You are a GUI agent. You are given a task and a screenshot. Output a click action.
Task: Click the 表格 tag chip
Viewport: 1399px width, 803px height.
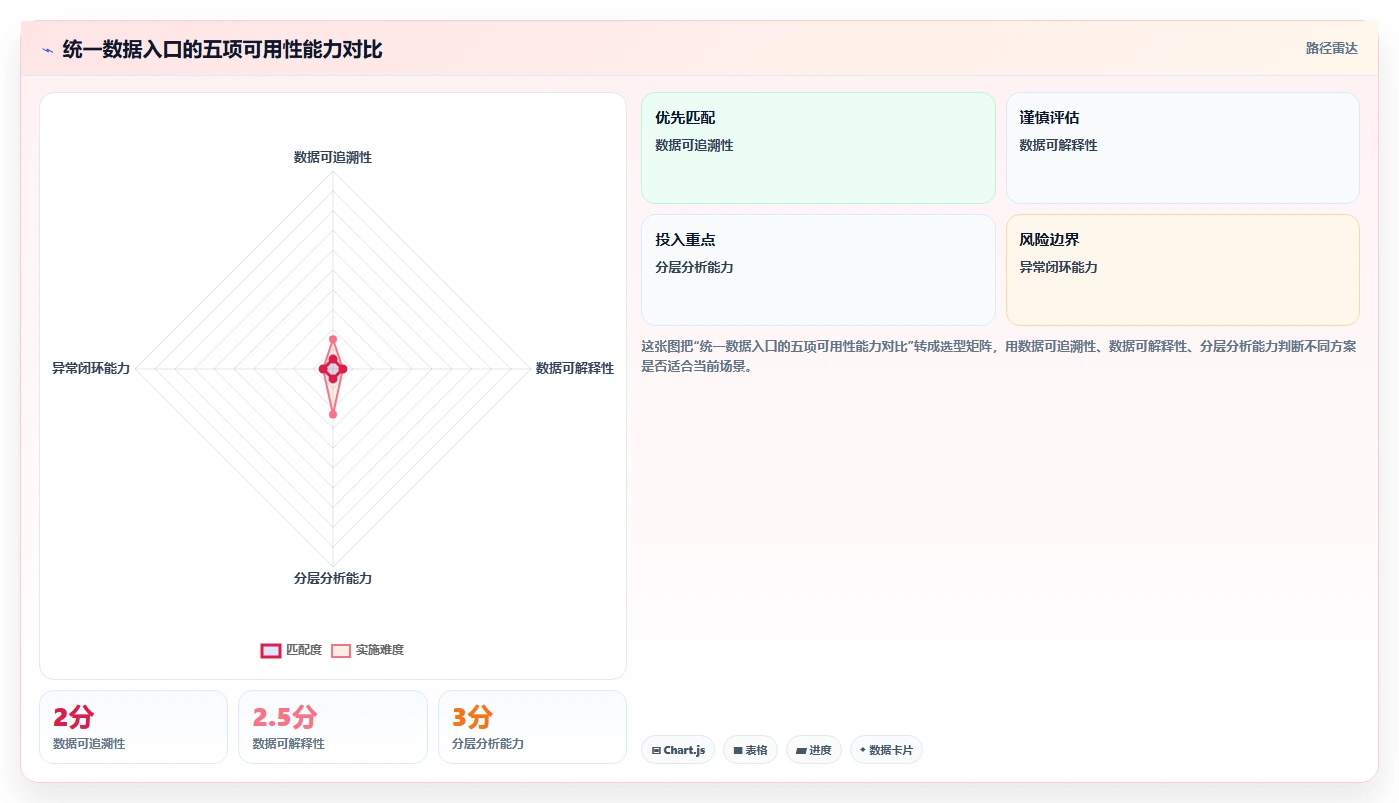pos(750,750)
